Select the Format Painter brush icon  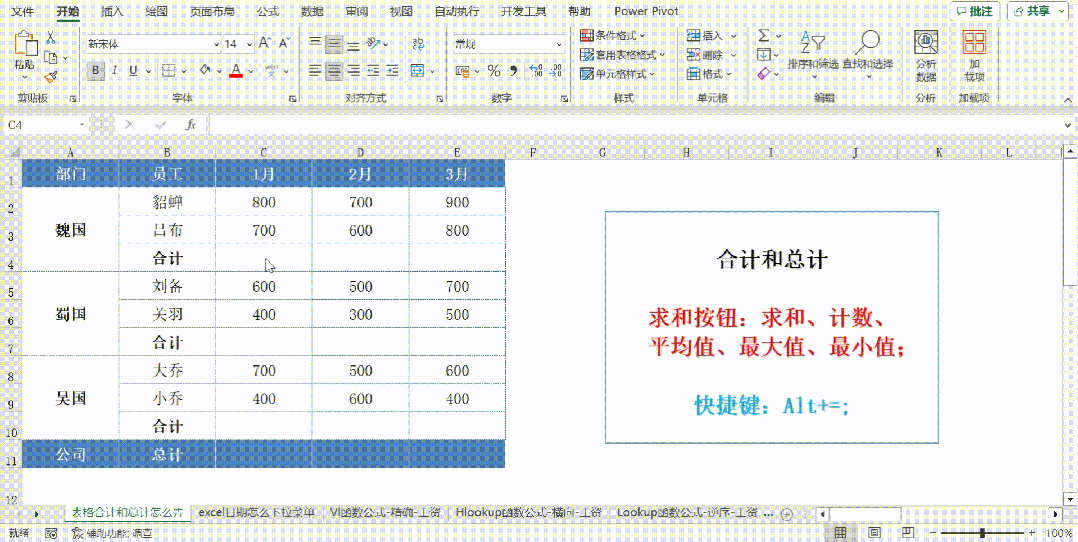tap(51, 76)
